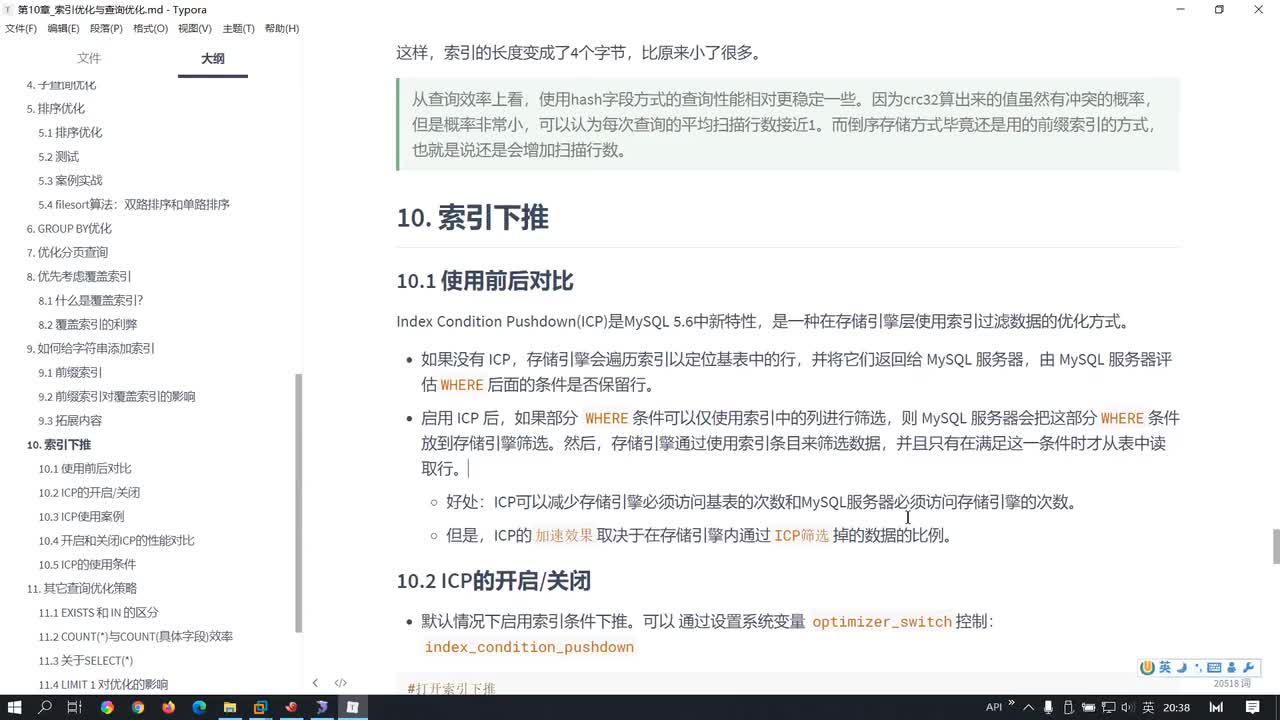Open the clock showing 20:38
The height and width of the screenshot is (720, 1280).
coord(1177,708)
